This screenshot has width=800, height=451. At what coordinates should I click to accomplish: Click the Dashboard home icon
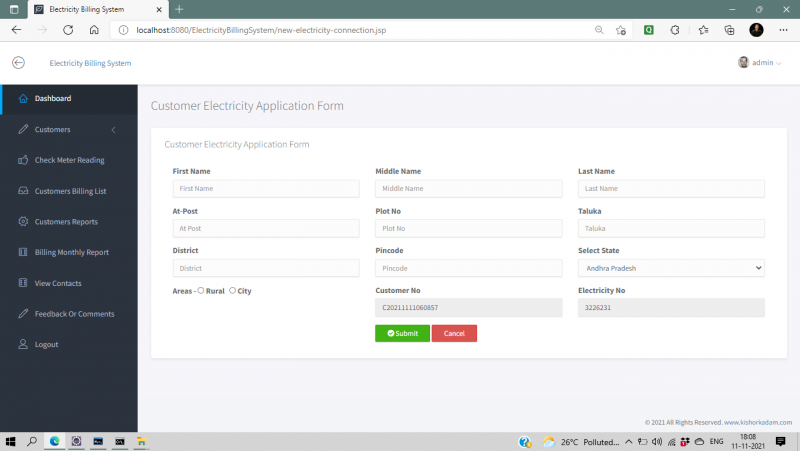[23, 98]
